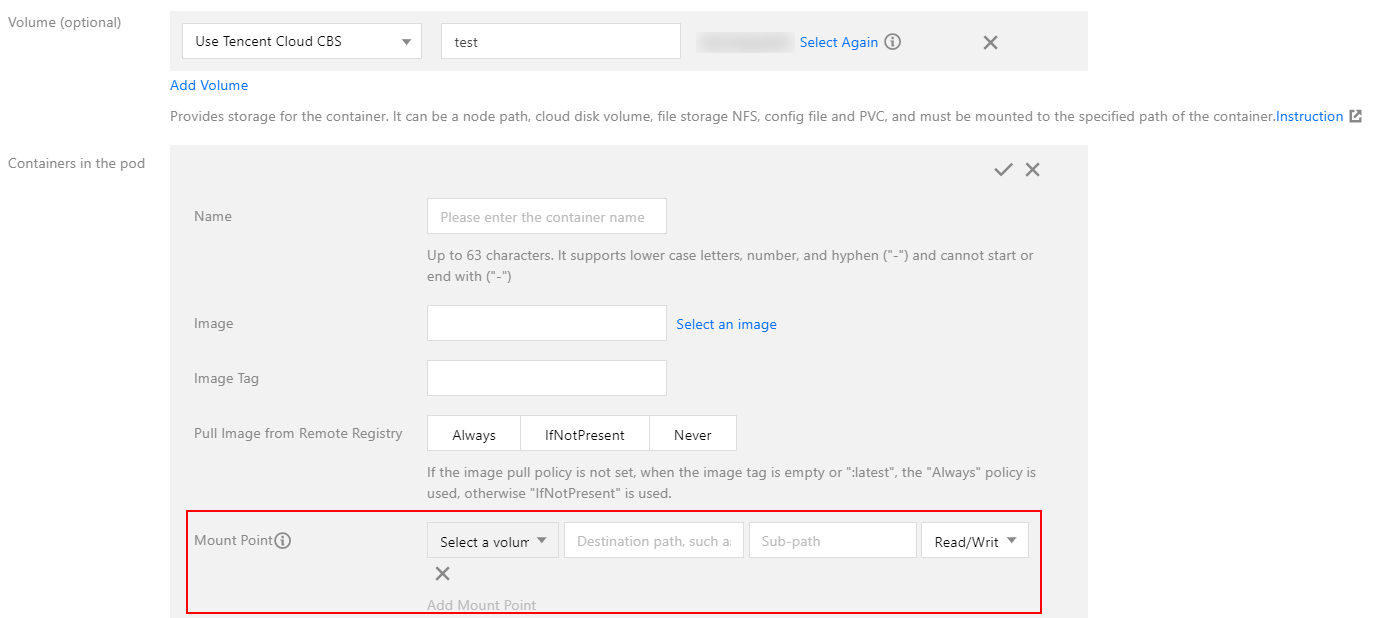Open the Select an image link
1375x618 pixels.
coord(726,324)
